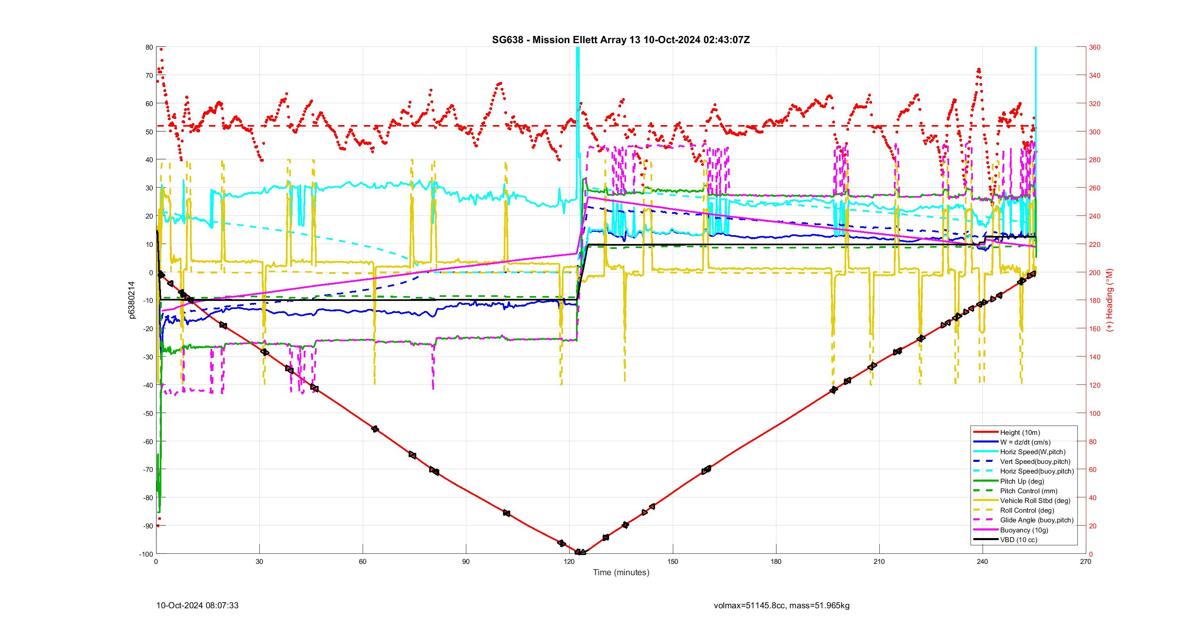Click x-axis tick label '150'
Viewport: 1200px width, 622px height.
pyautogui.click(x=672, y=562)
